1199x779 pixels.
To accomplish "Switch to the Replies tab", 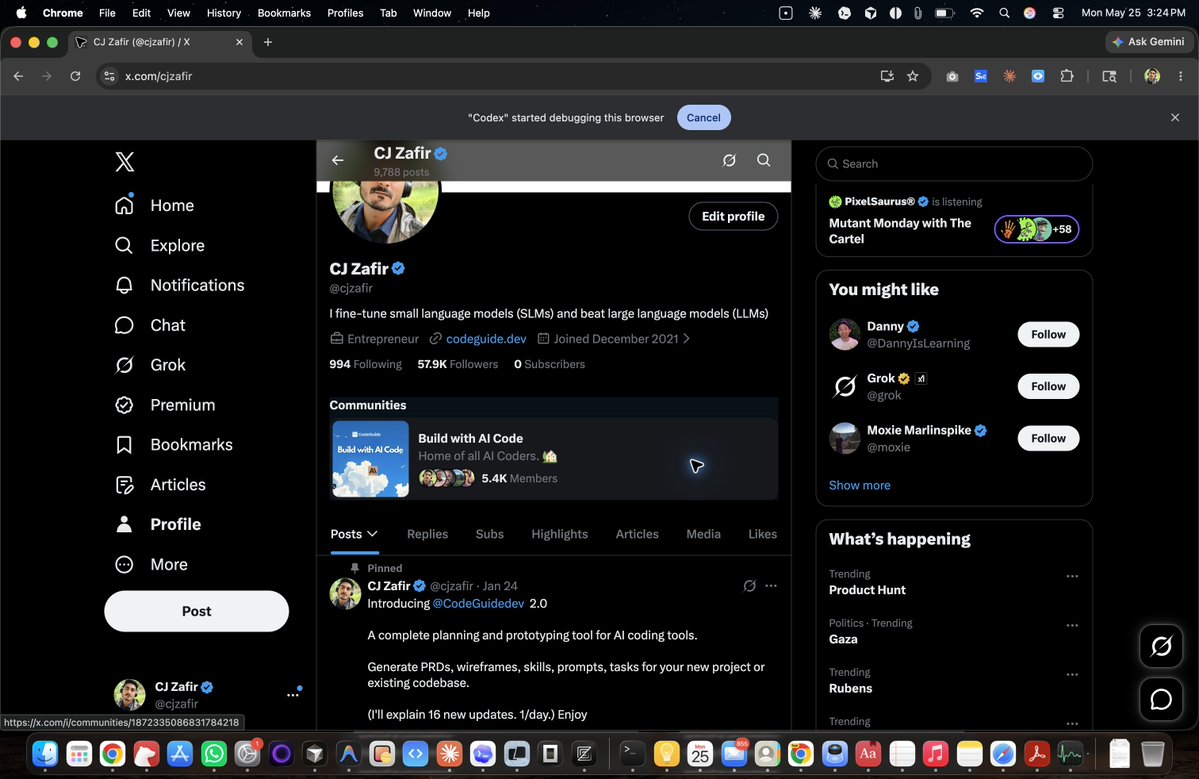I will tap(427, 534).
